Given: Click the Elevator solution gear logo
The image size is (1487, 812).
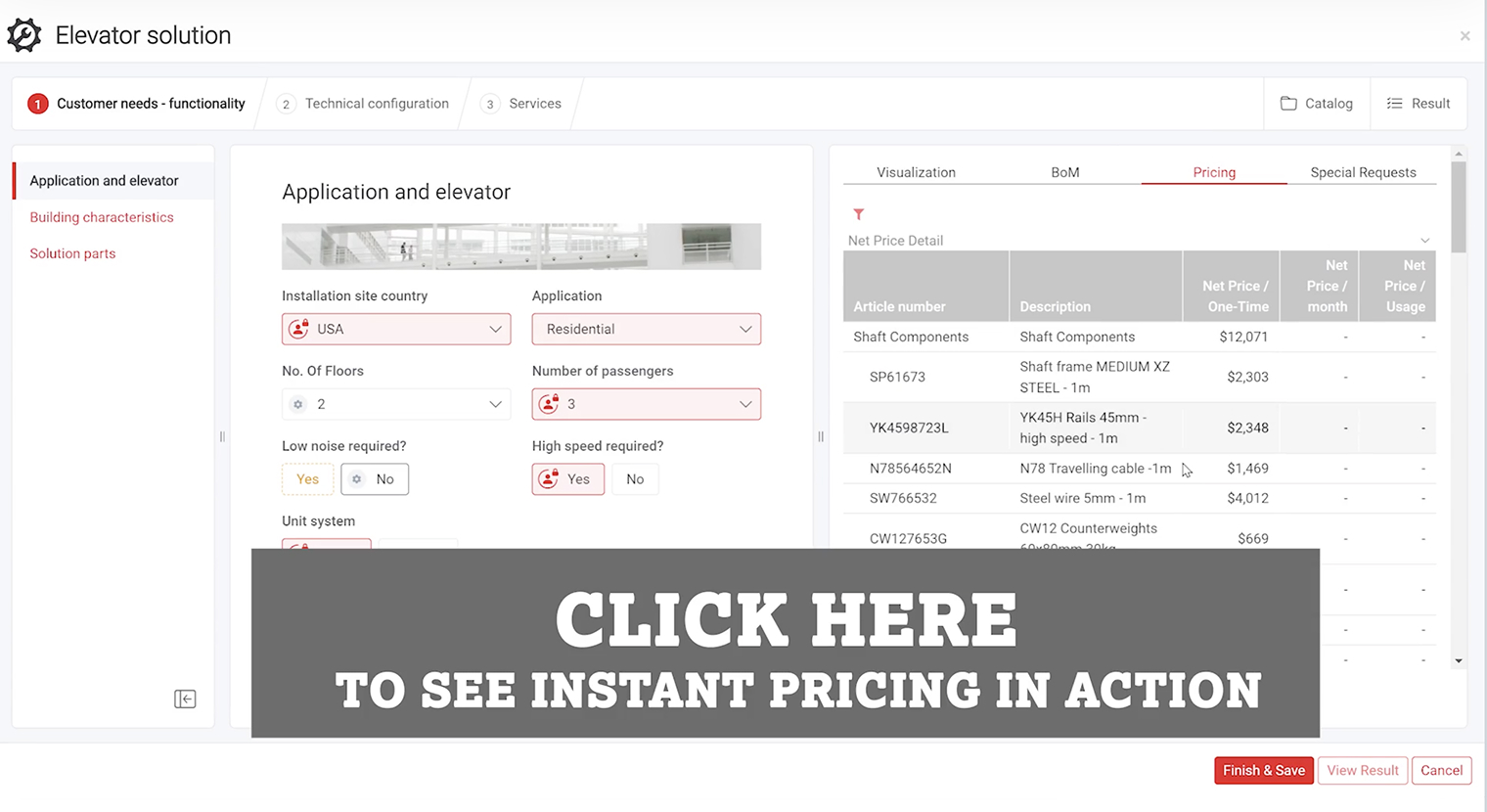Looking at the screenshot, I should [23, 34].
